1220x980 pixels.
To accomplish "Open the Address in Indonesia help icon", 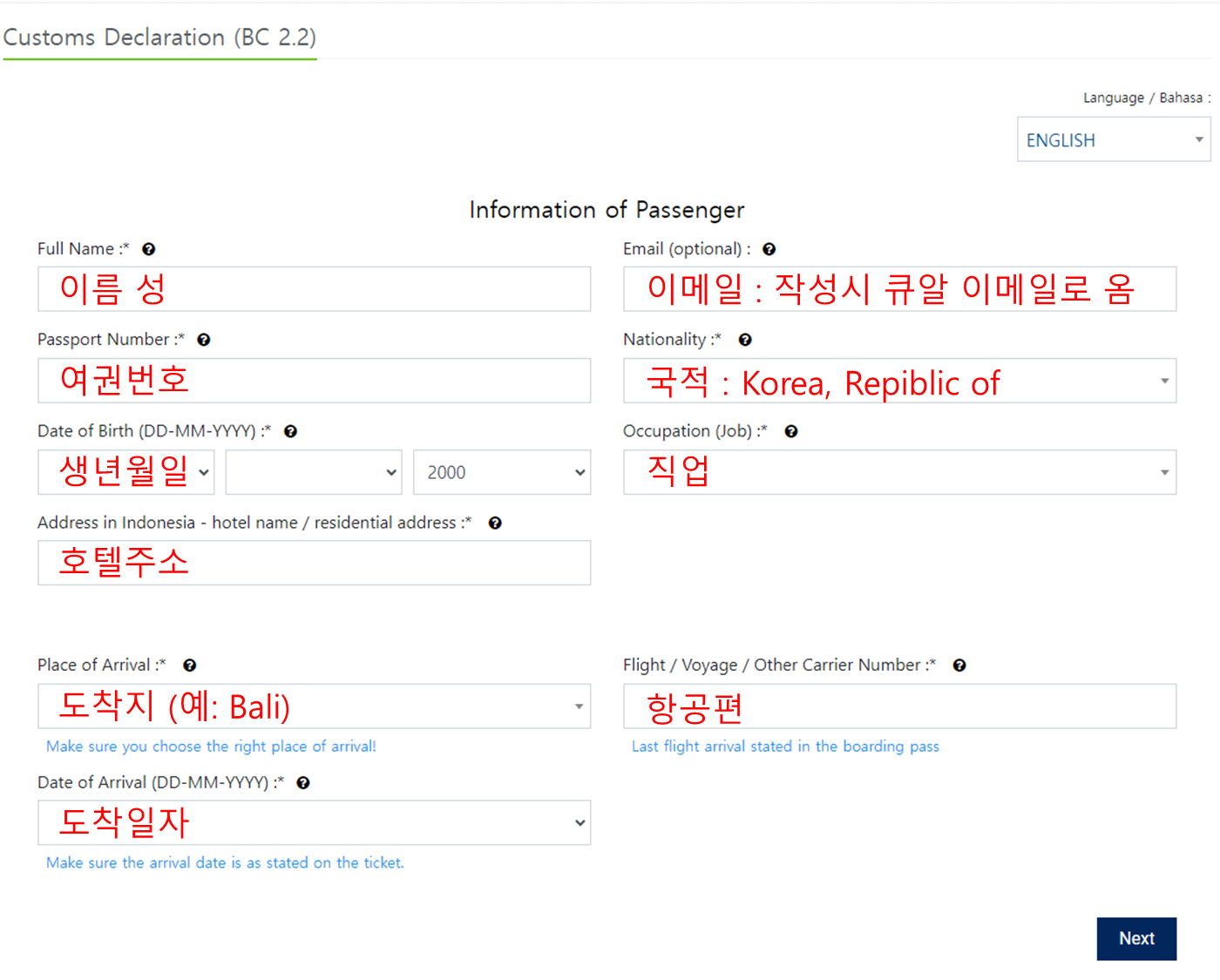I will [495, 523].
